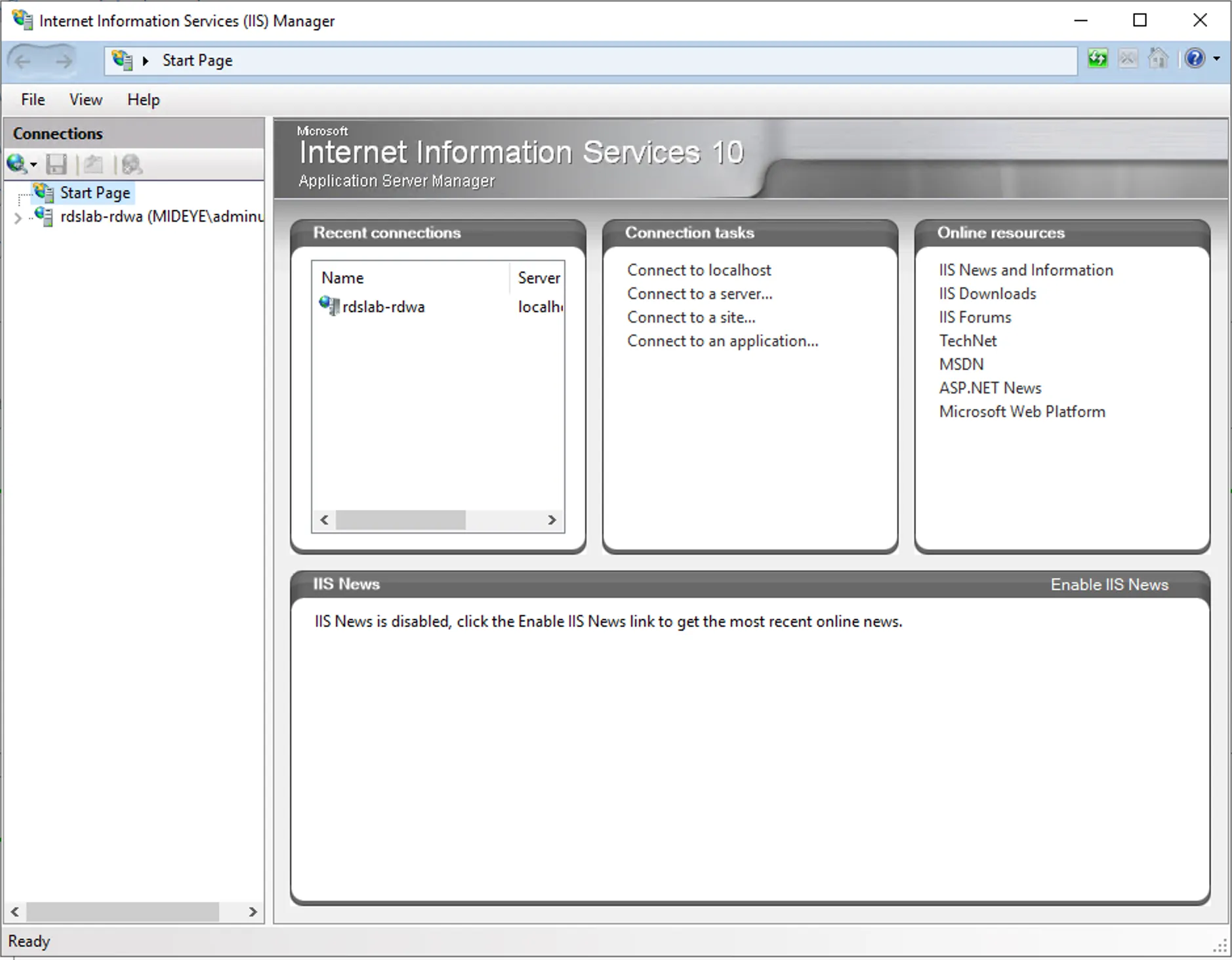The width and height of the screenshot is (1232, 960).
Task: Click the Start Page icon in the breadcrumb bar
Action: pos(121,60)
